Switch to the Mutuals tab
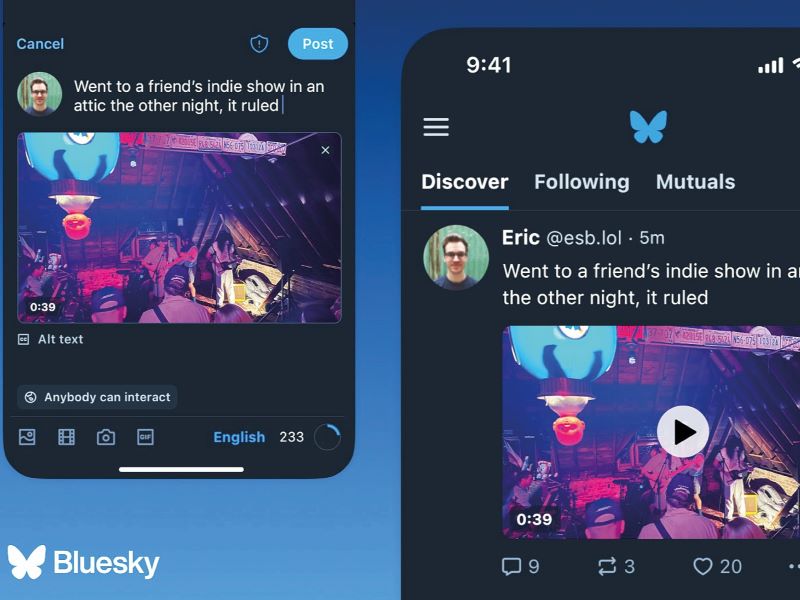This screenshot has height=600, width=800. 695,182
